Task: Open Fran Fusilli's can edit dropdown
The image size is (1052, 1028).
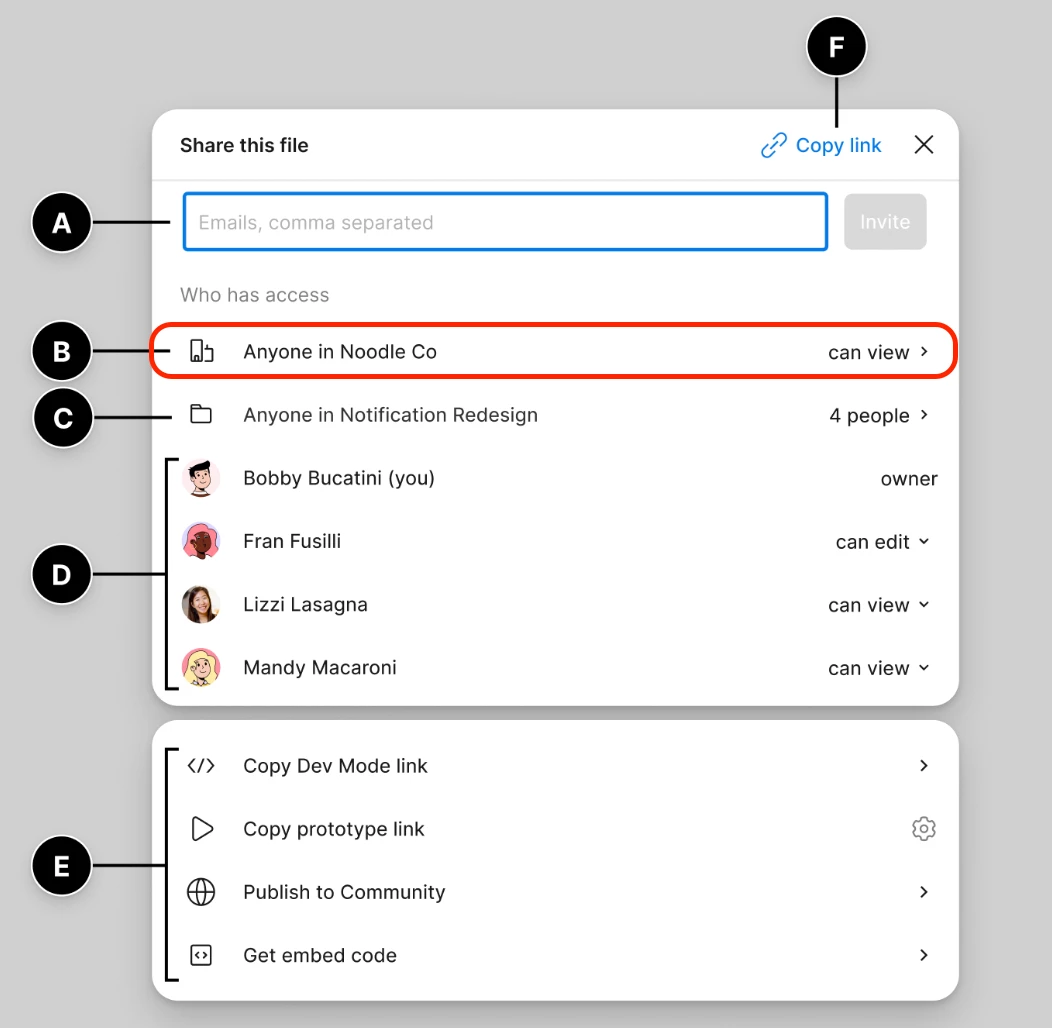Action: (x=882, y=542)
